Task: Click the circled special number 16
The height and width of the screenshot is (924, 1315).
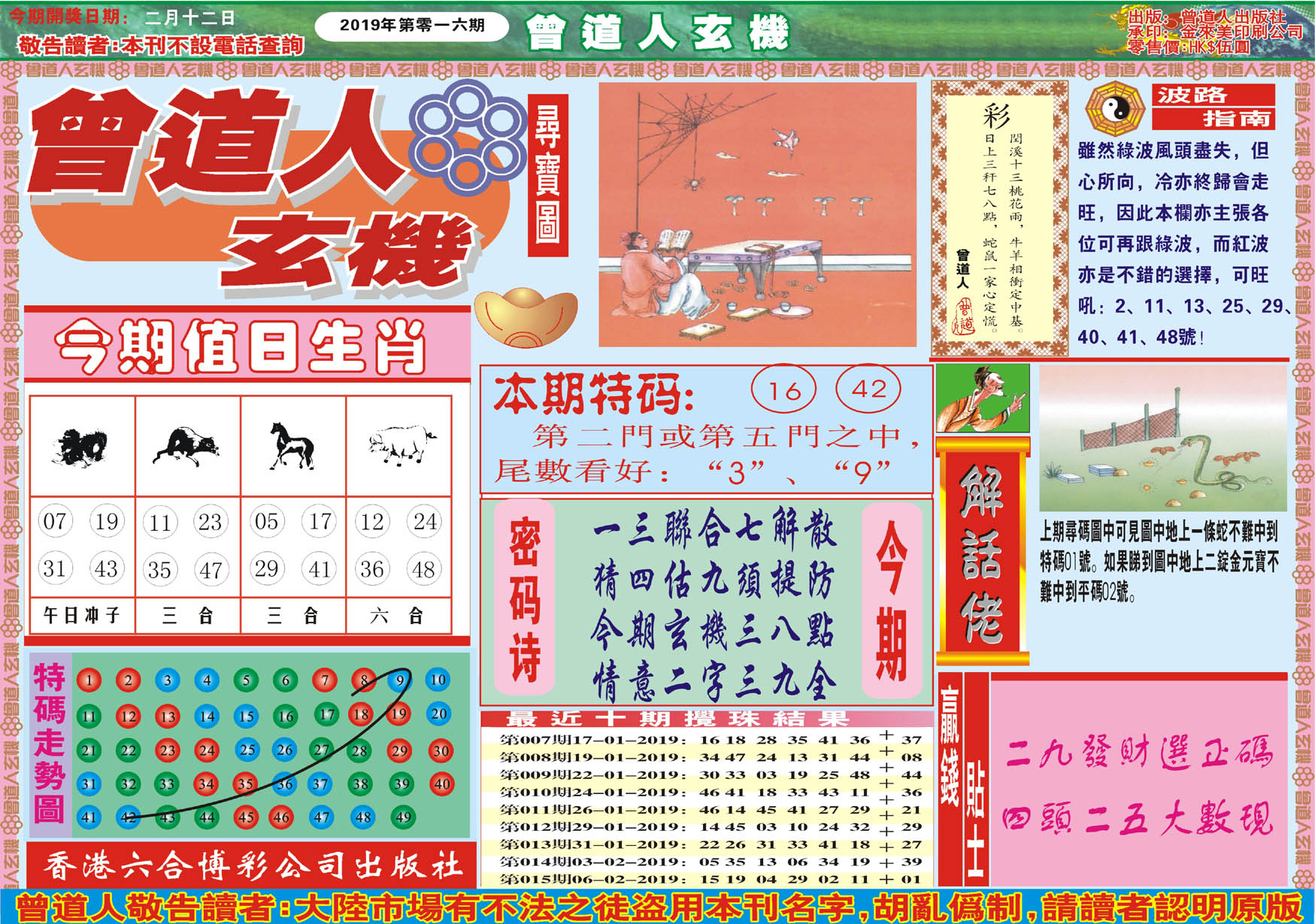Action: pos(783,390)
